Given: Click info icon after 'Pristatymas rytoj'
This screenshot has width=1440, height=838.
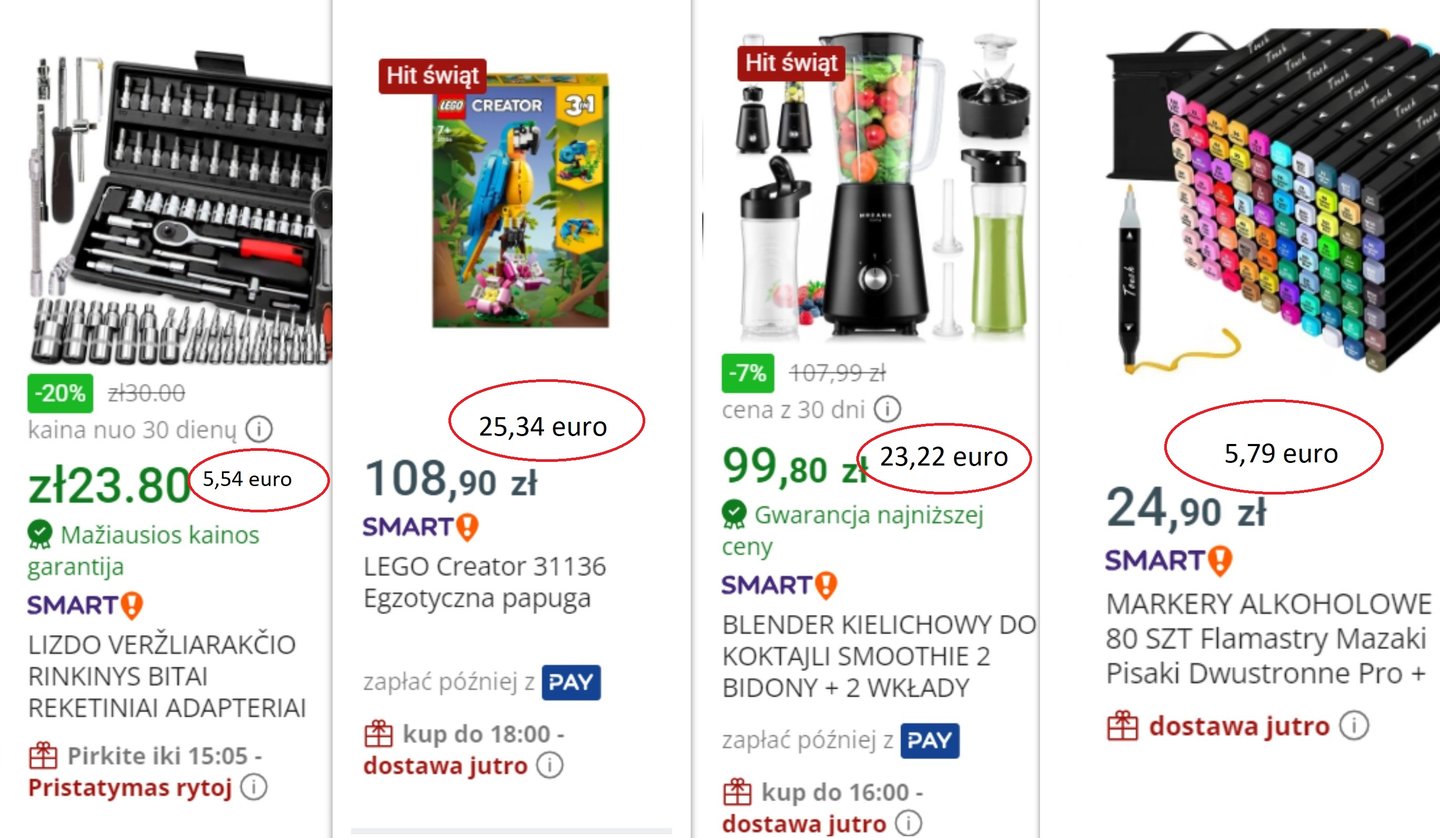Looking at the screenshot, I should tap(254, 788).
